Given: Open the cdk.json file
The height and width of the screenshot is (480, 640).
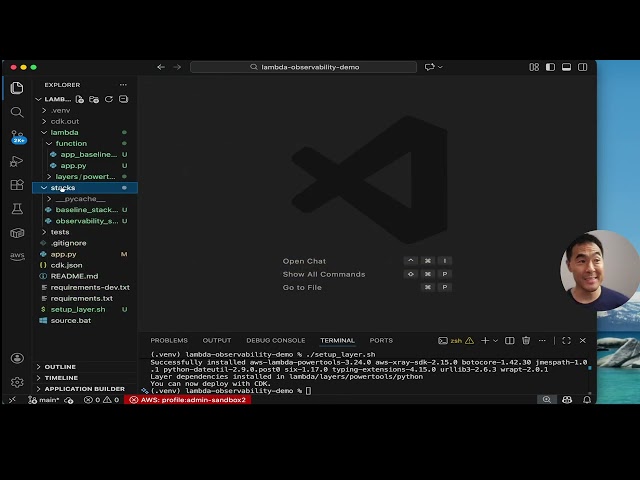Looking at the screenshot, I should [x=85, y=265].
